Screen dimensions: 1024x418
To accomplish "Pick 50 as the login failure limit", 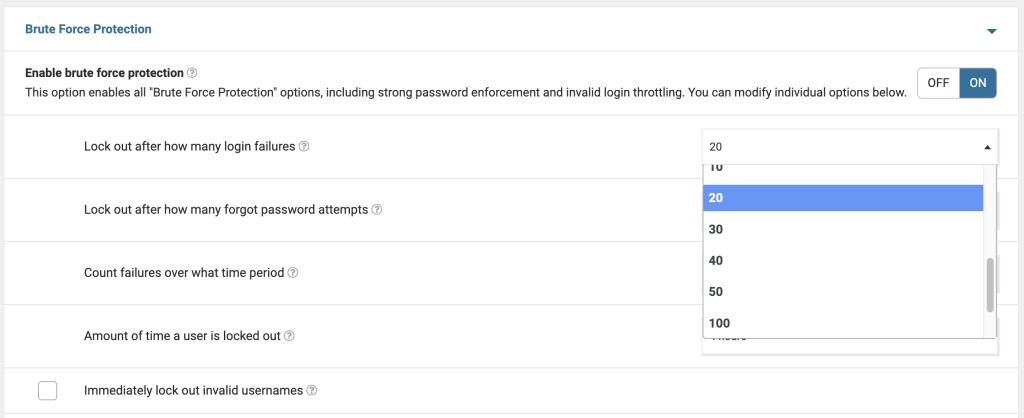I will [716, 291].
